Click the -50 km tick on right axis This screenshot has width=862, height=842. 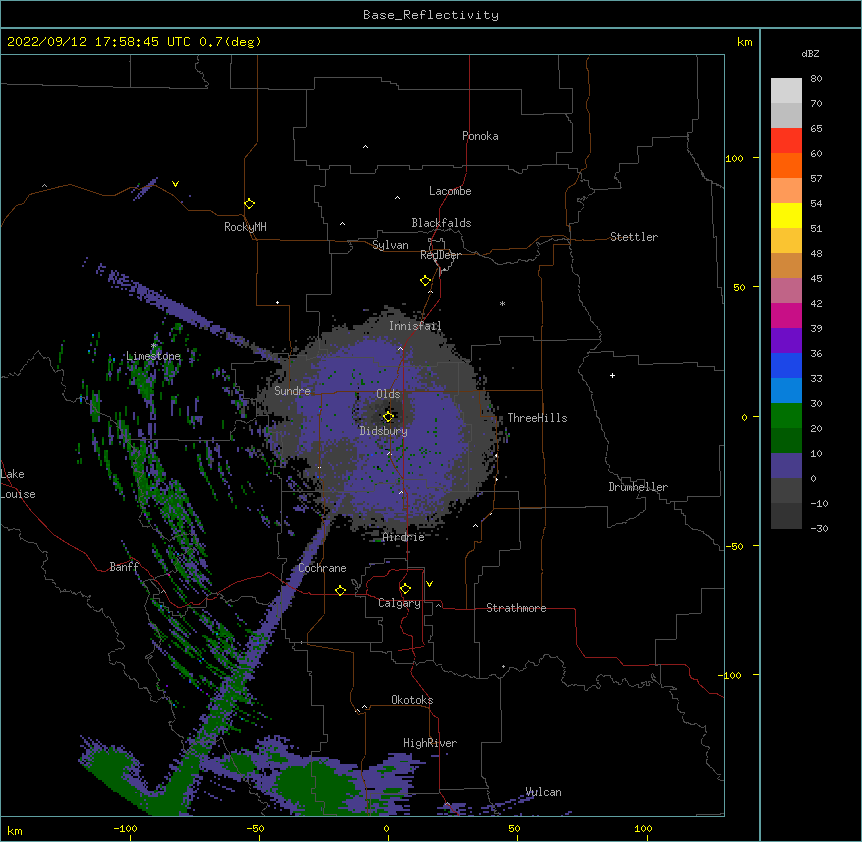(x=734, y=546)
